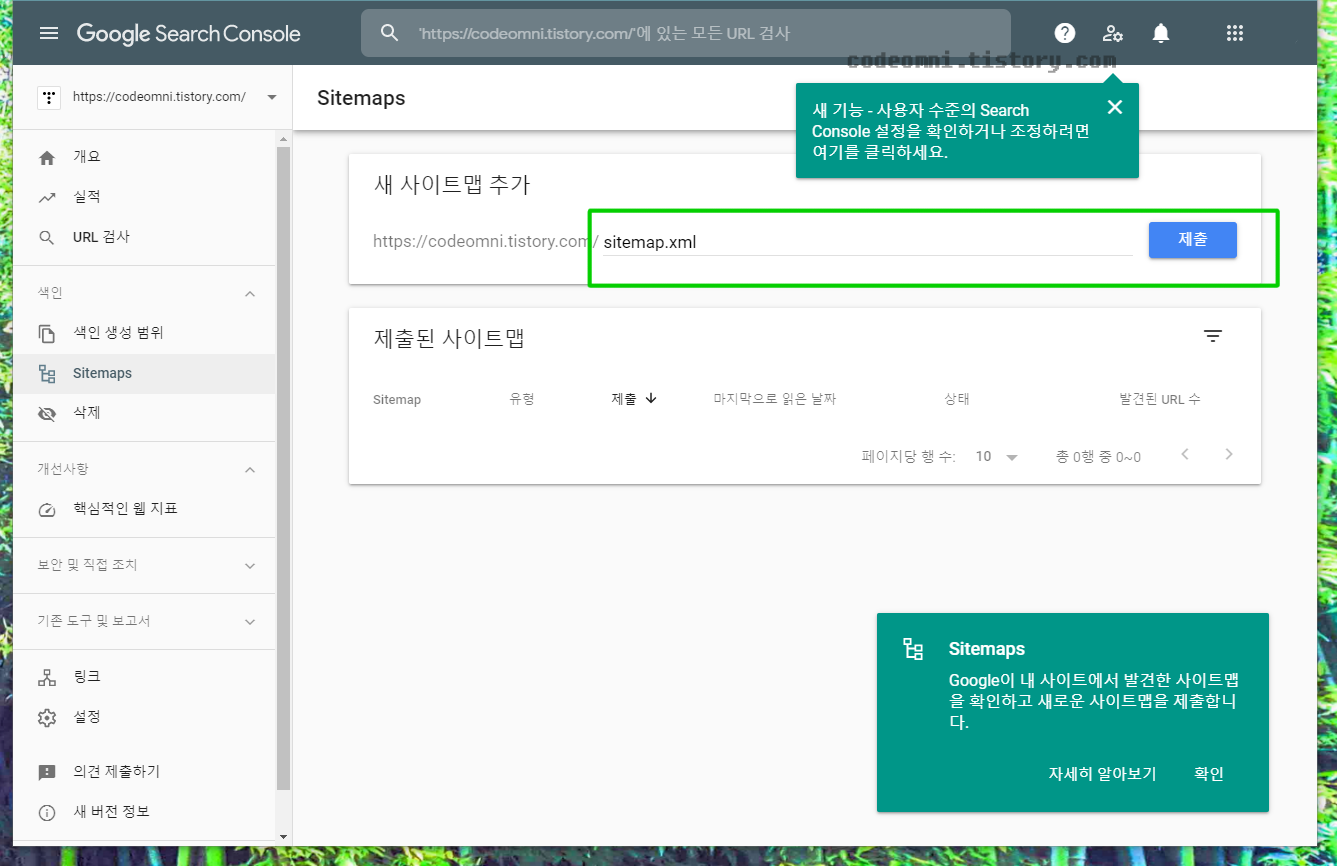Sort by 제출 column arrow
This screenshot has width=1337, height=866.
click(651, 398)
